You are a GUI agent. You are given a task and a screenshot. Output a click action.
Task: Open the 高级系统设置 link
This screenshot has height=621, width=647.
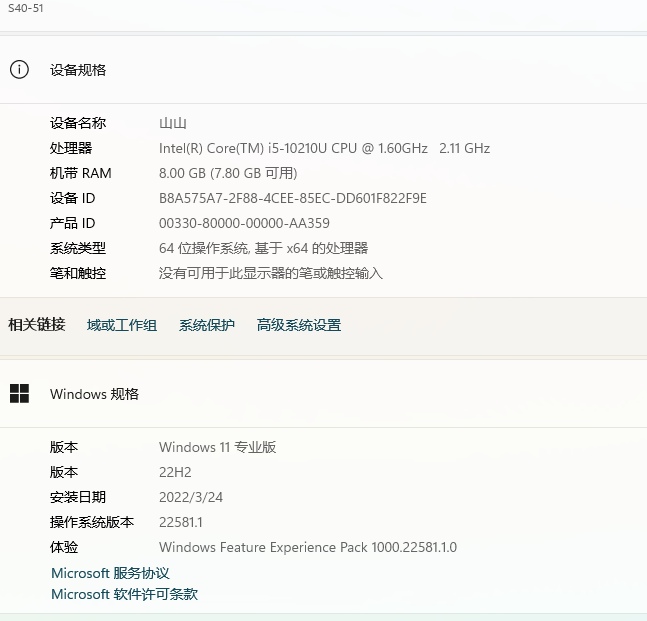pos(299,325)
